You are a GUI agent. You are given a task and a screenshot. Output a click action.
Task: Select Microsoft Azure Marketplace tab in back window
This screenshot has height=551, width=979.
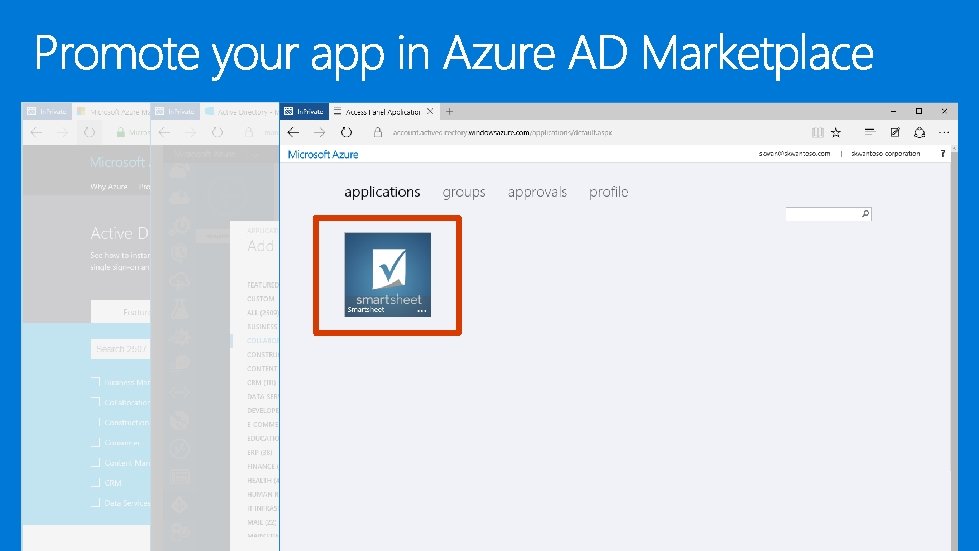point(112,112)
